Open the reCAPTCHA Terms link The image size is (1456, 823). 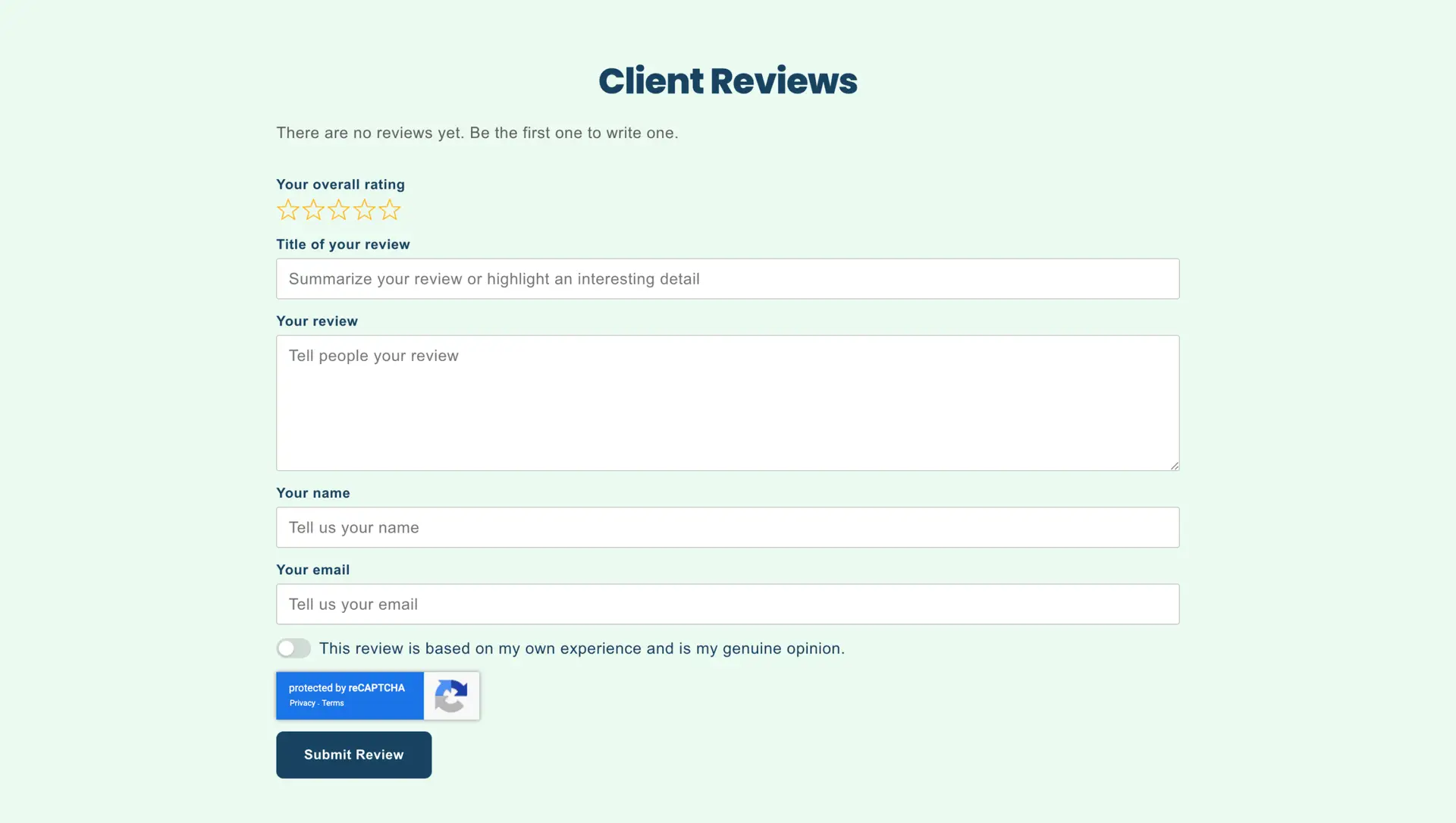coord(333,703)
